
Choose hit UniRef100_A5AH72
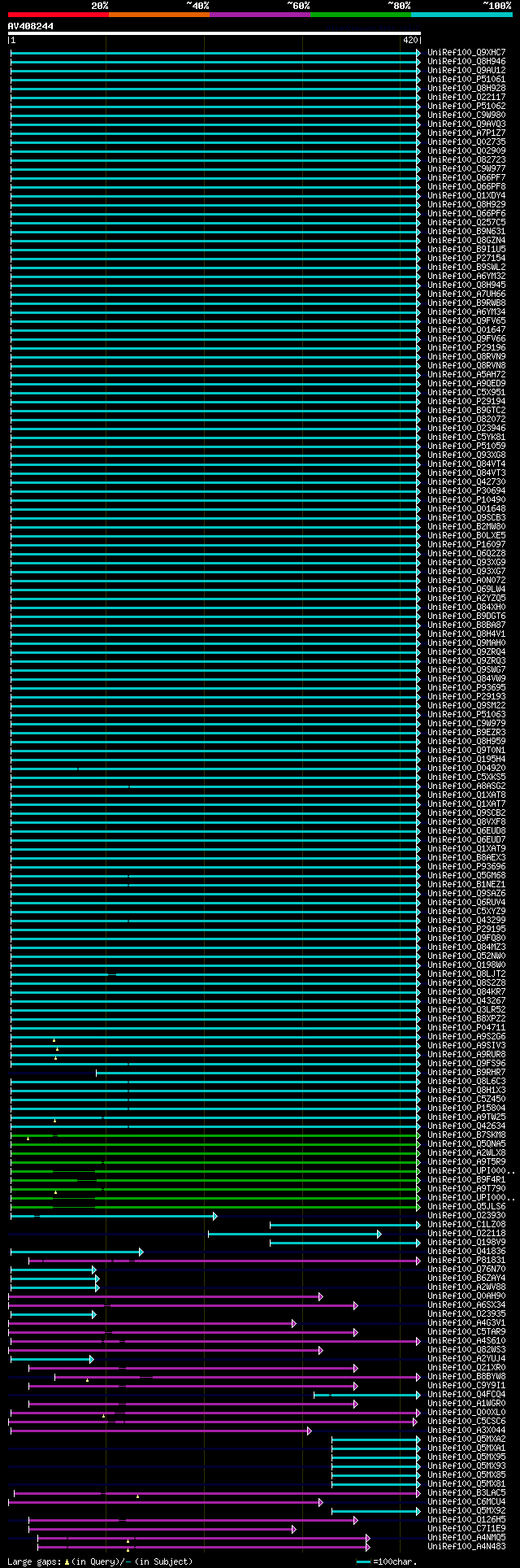coord(466,375)
